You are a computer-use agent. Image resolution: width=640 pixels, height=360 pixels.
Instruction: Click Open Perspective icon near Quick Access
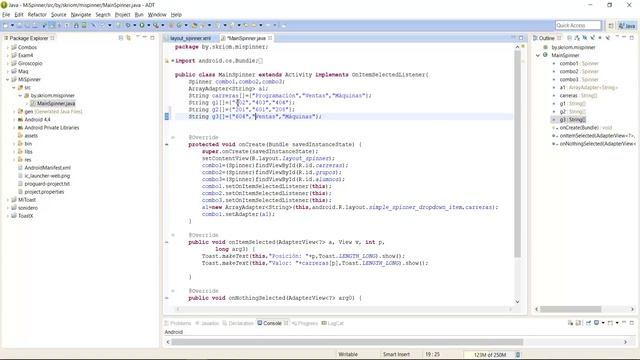611,26
